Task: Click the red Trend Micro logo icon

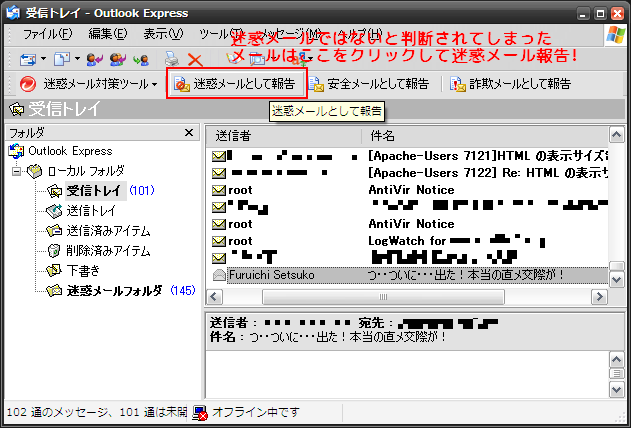Action: click(28, 84)
